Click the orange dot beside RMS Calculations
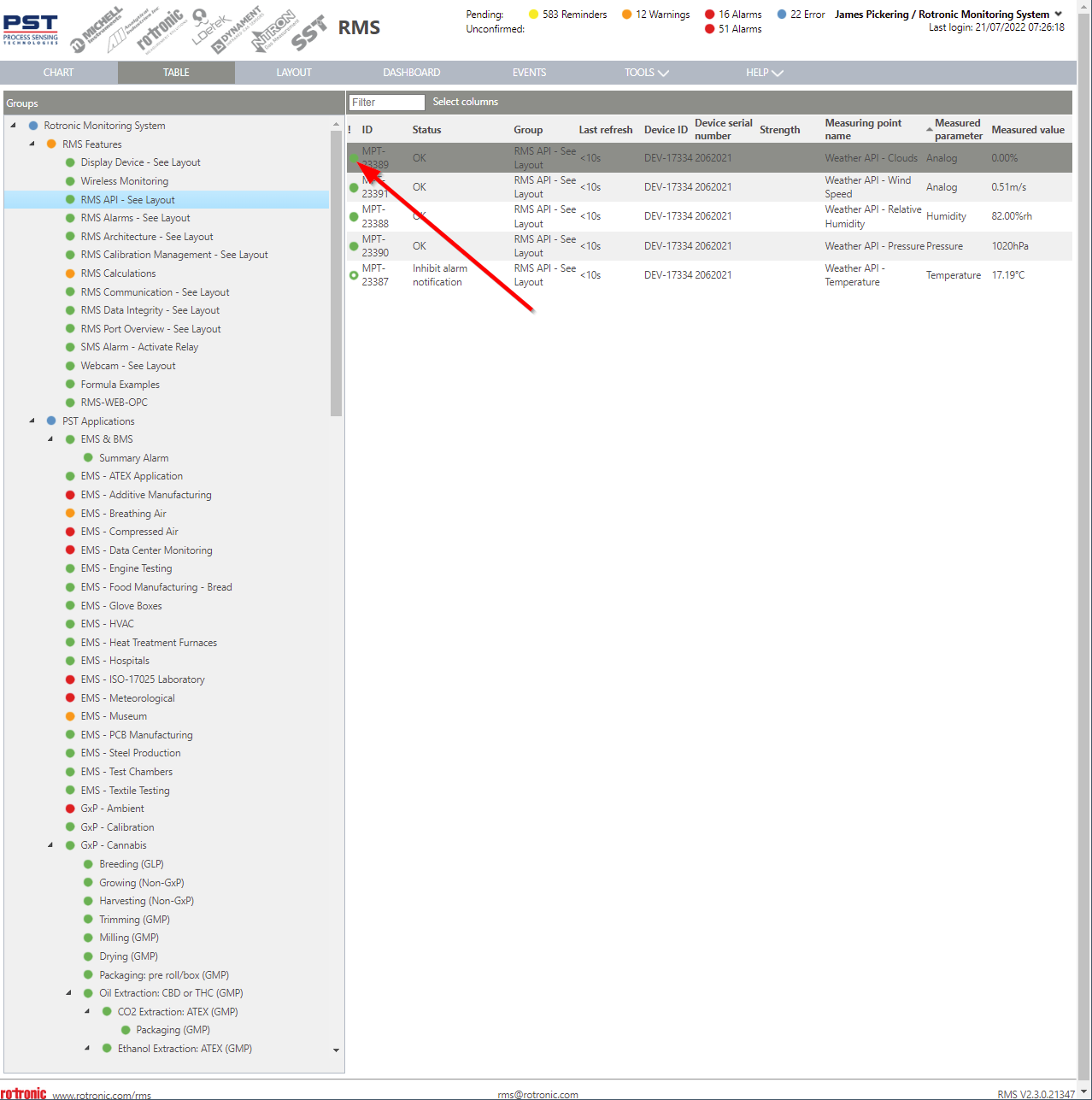This screenshot has width=1092, height=1100. [x=70, y=274]
